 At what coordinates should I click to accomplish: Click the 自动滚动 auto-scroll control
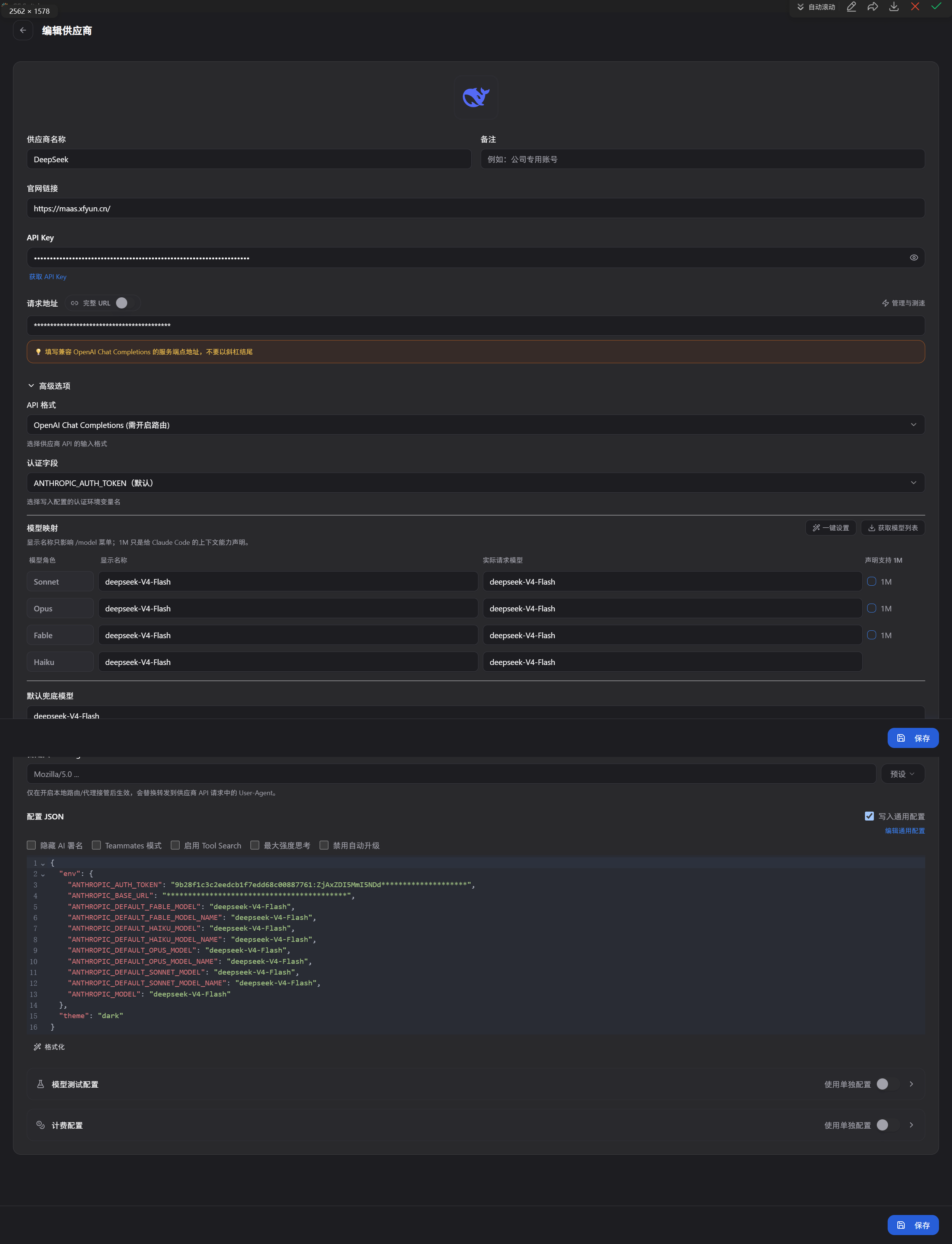[816, 7]
